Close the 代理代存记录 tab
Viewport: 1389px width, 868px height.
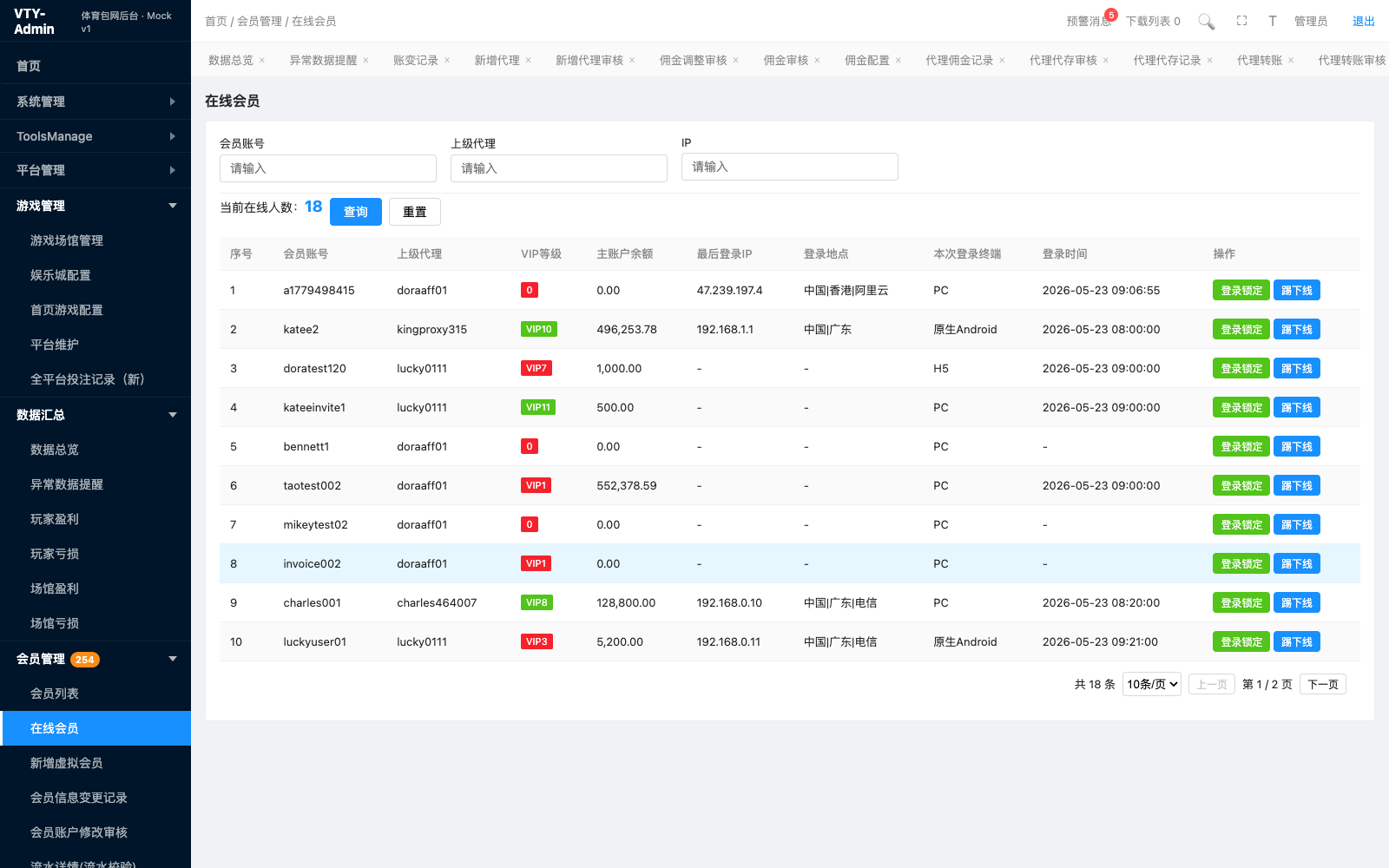point(1209,60)
